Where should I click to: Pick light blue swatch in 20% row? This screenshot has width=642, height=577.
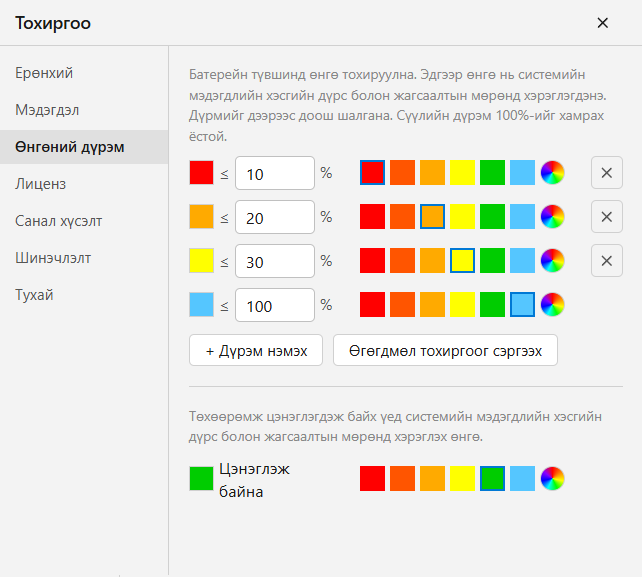point(522,217)
